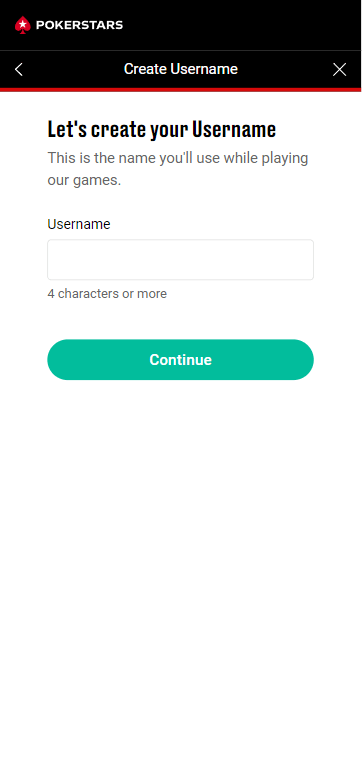Image resolution: width=362 pixels, height=780 pixels.
Task: Focus the Username text input box
Action: 181,260
